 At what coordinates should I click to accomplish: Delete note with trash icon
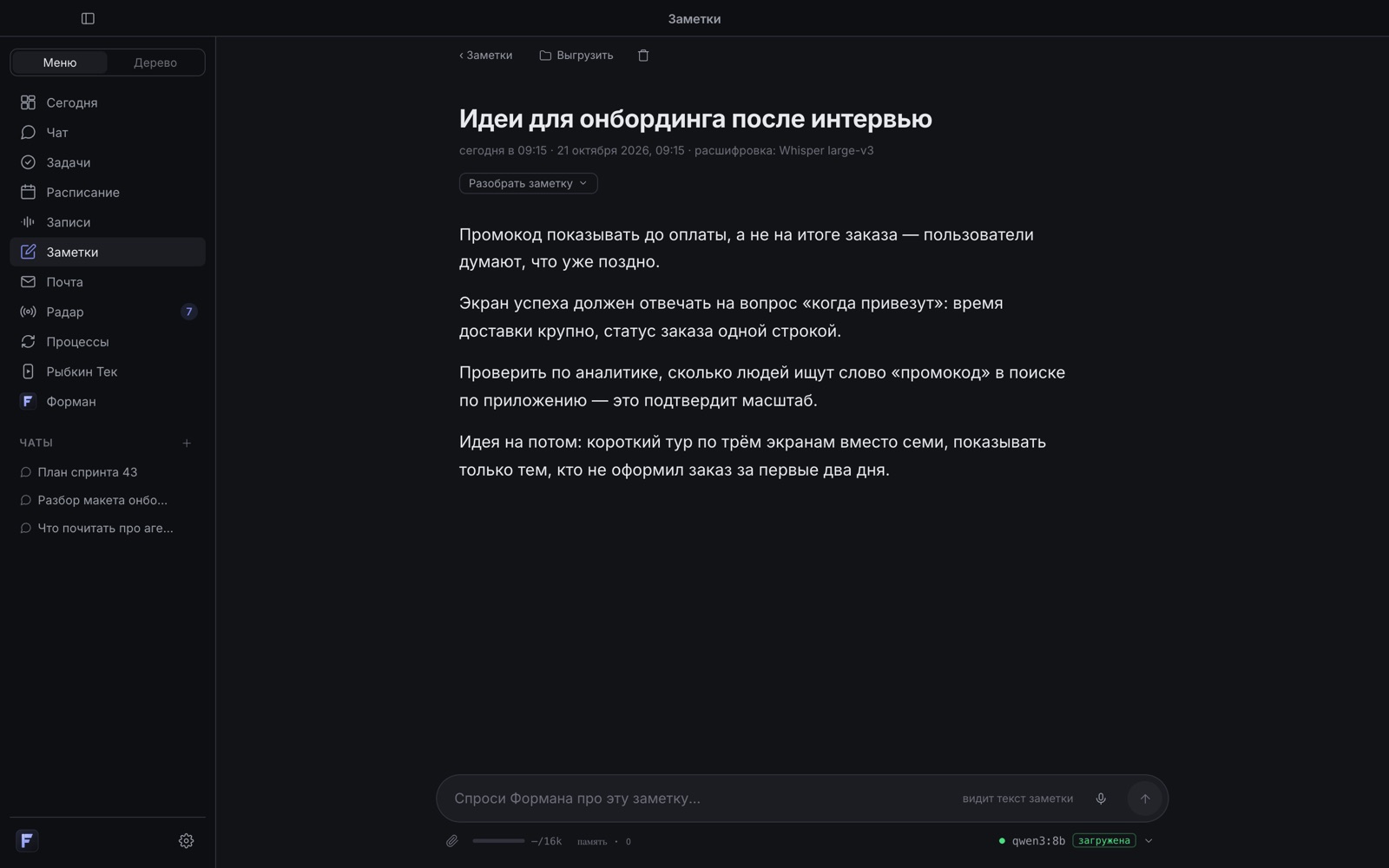point(643,55)
